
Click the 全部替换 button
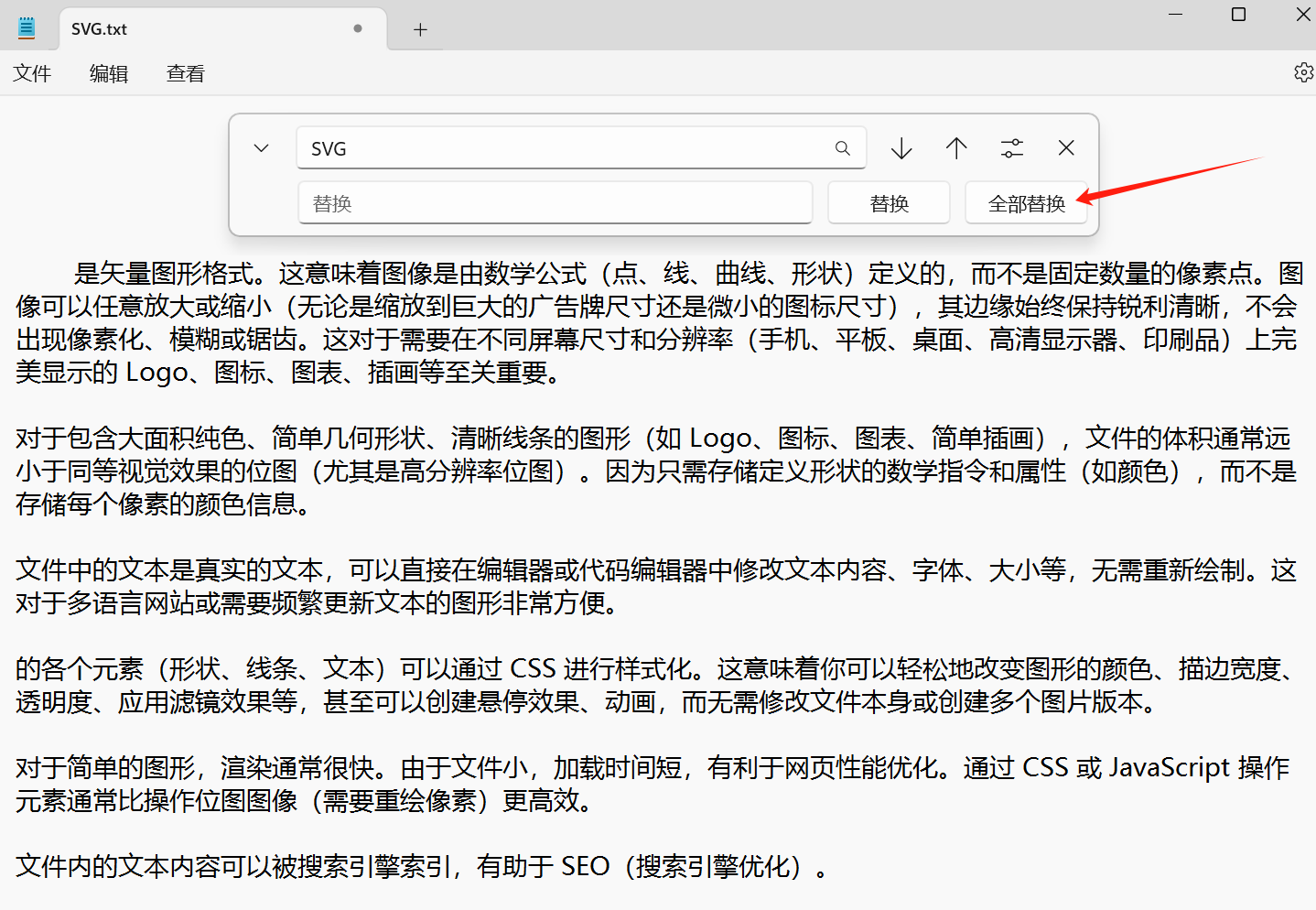[x=1026, y=202]
